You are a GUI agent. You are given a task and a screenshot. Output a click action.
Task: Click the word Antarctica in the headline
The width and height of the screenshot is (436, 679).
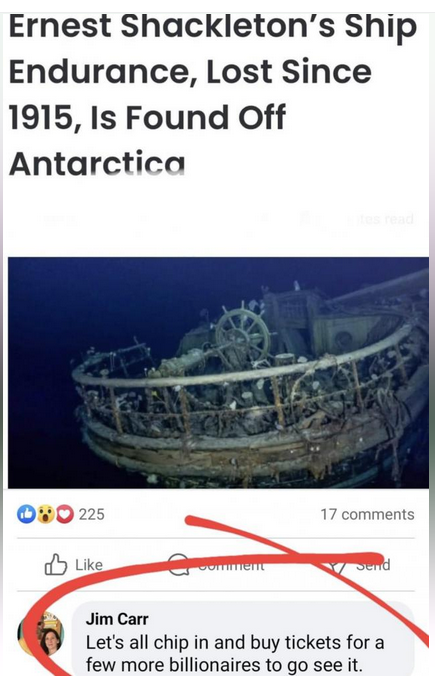pos(97,164)
